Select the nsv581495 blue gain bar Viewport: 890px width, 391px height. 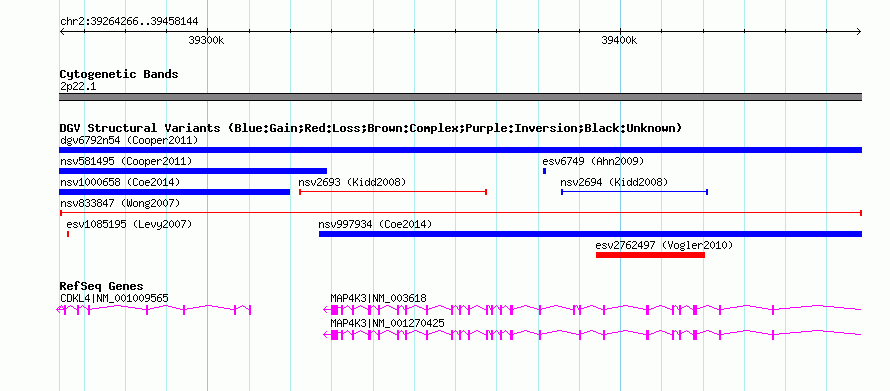tap(193, 171)
